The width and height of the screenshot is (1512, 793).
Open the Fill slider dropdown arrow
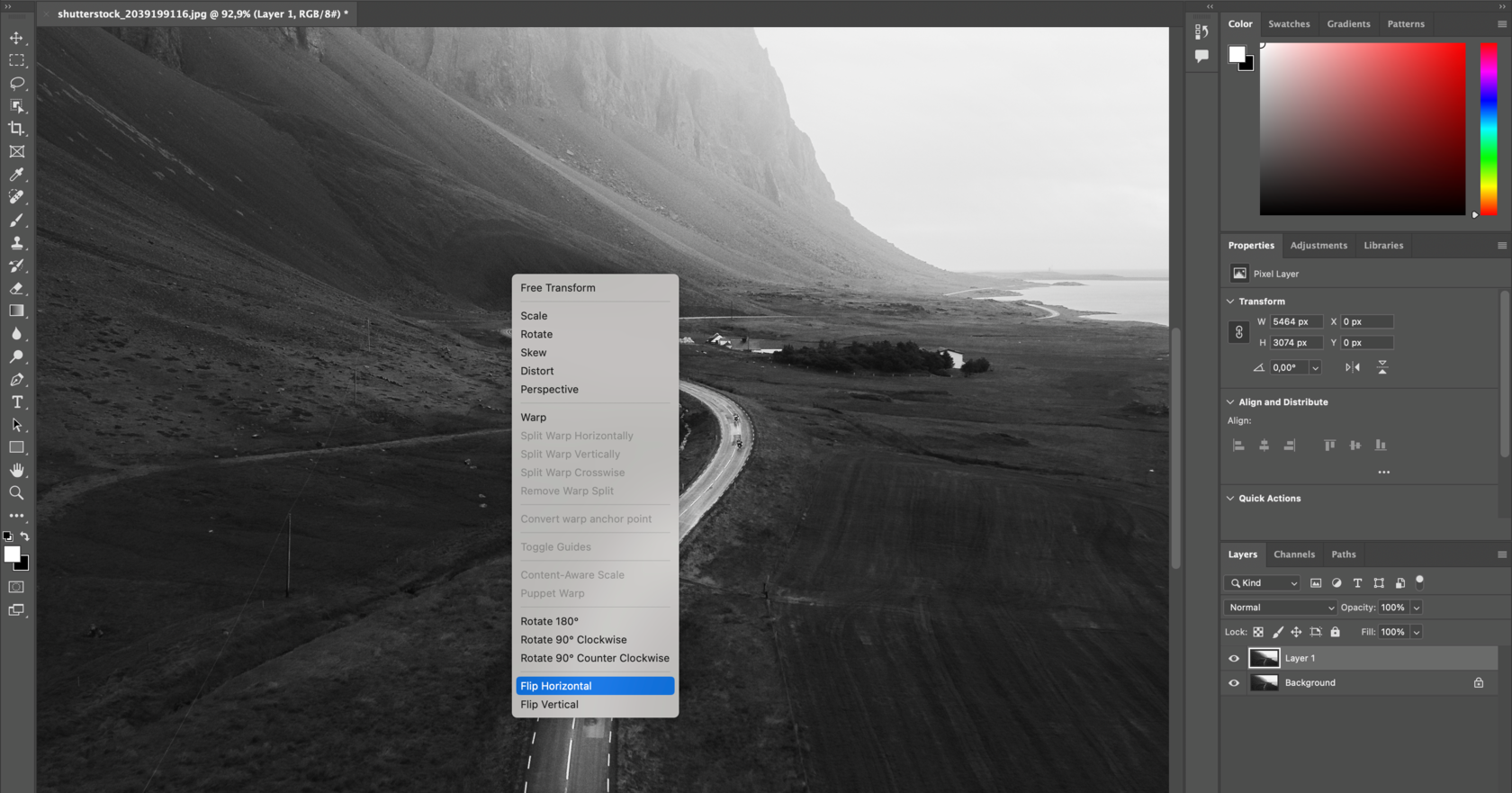(1416, 632)
